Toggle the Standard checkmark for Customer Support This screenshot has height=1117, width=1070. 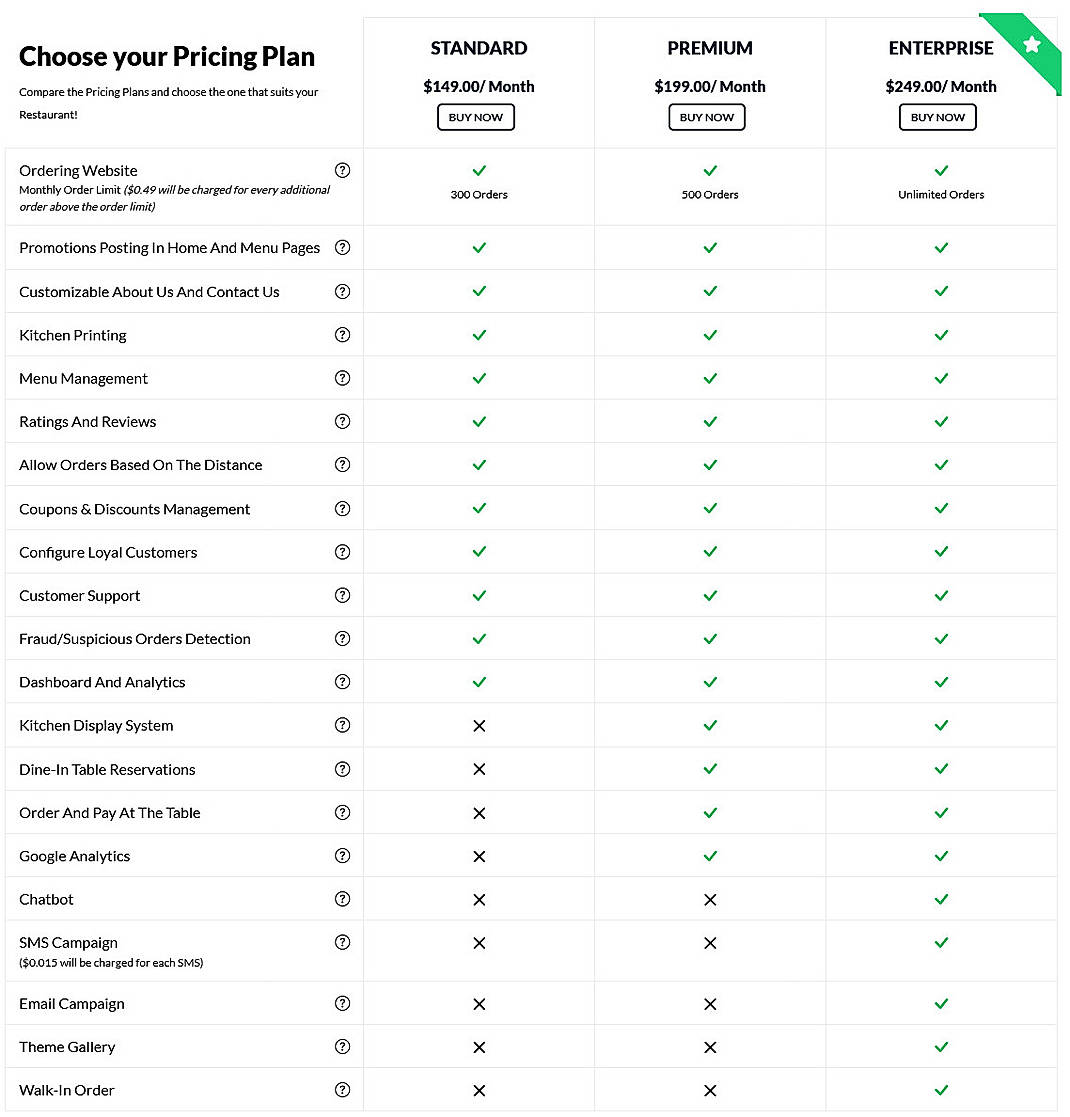(479, 595)
